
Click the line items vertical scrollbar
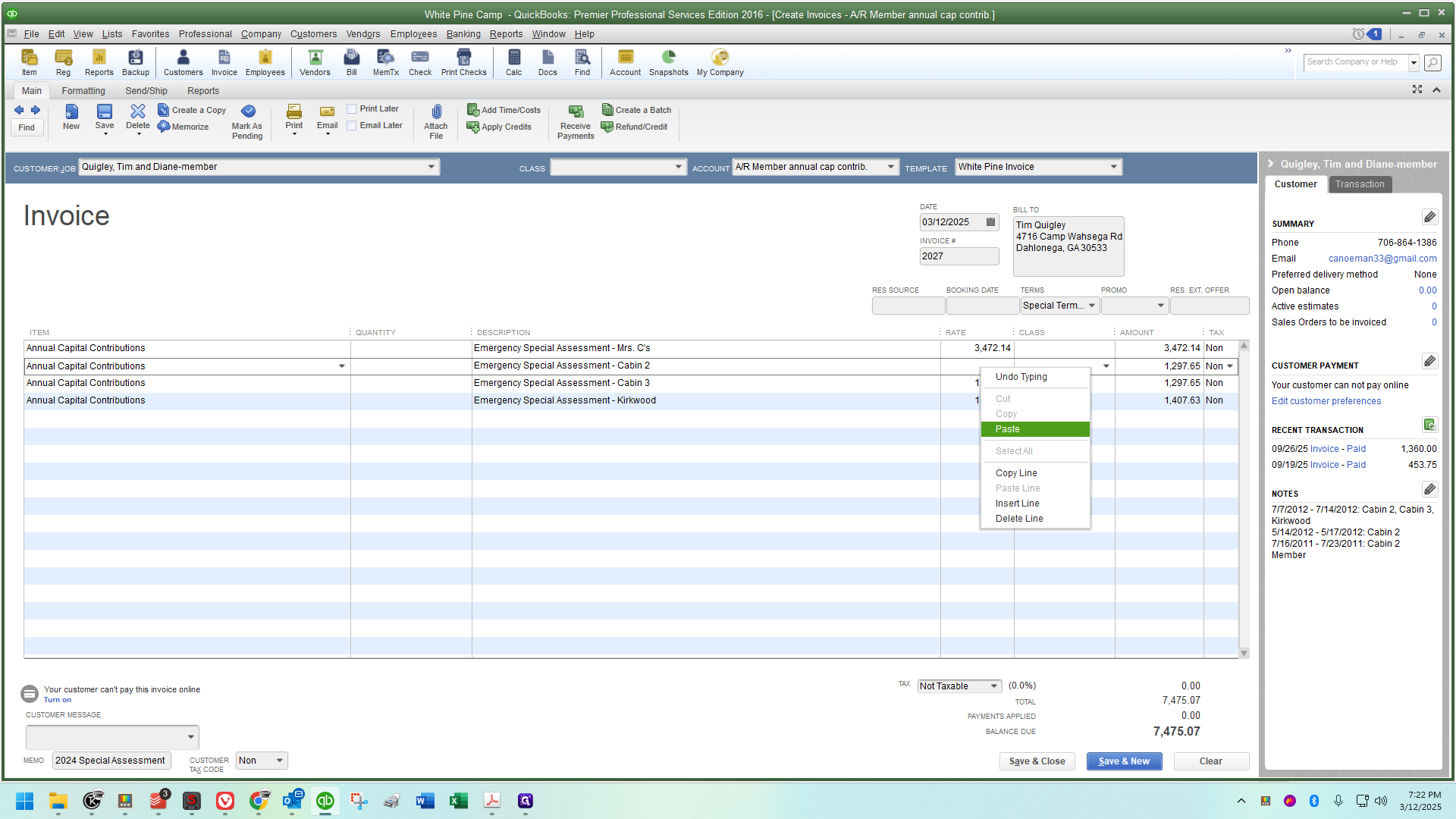(x=1244, y=499)
